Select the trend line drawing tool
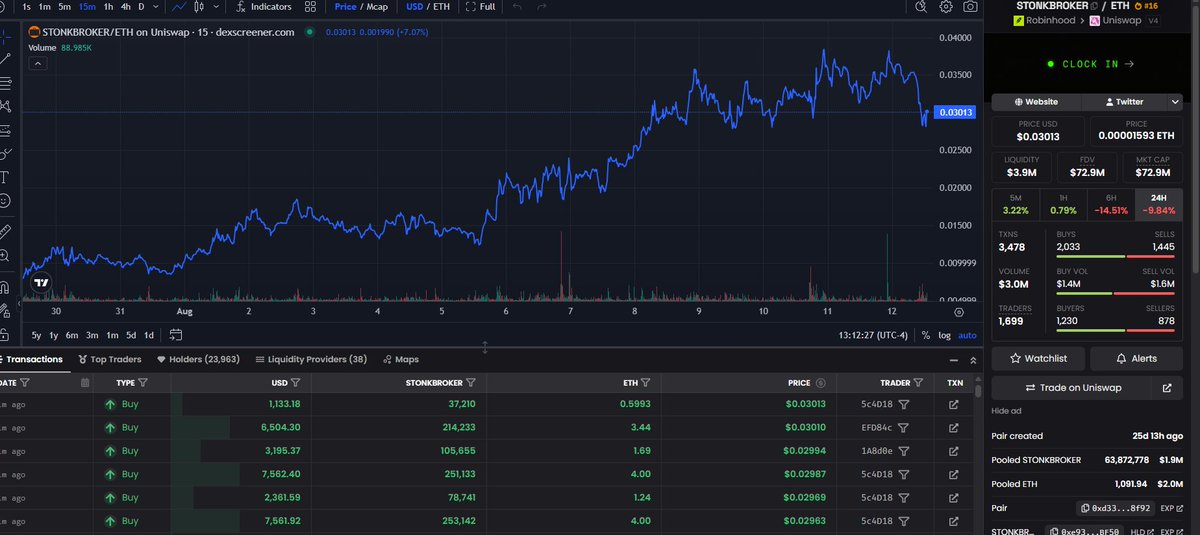 click(x=6, y=58)
